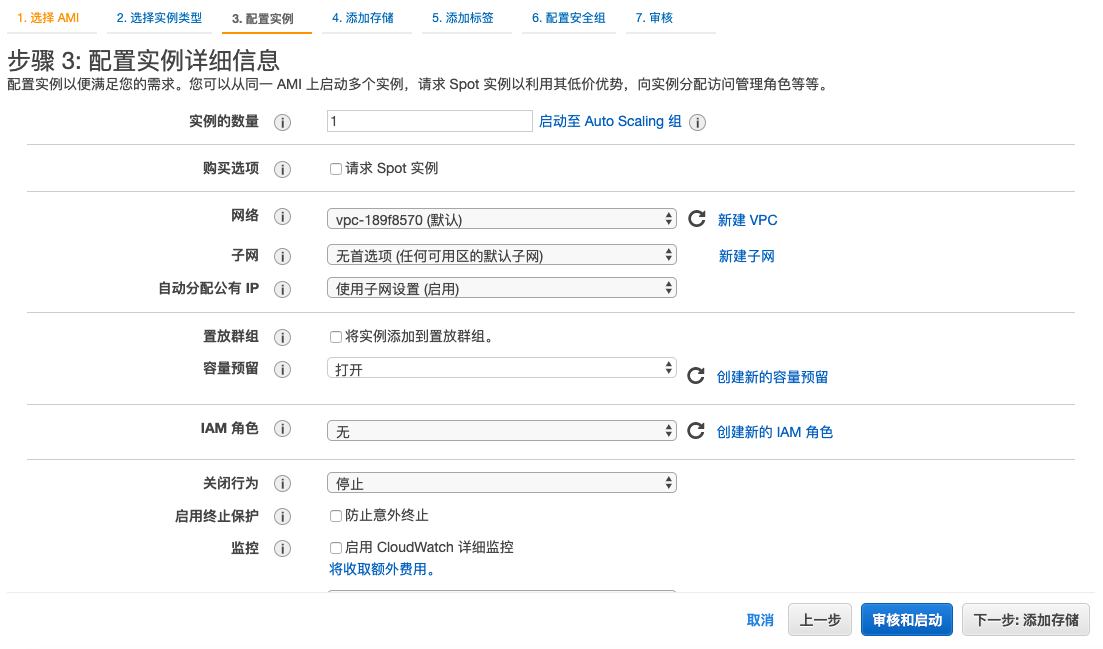Check 将实例添加到置放群组 option

click(x=336, y=337)
